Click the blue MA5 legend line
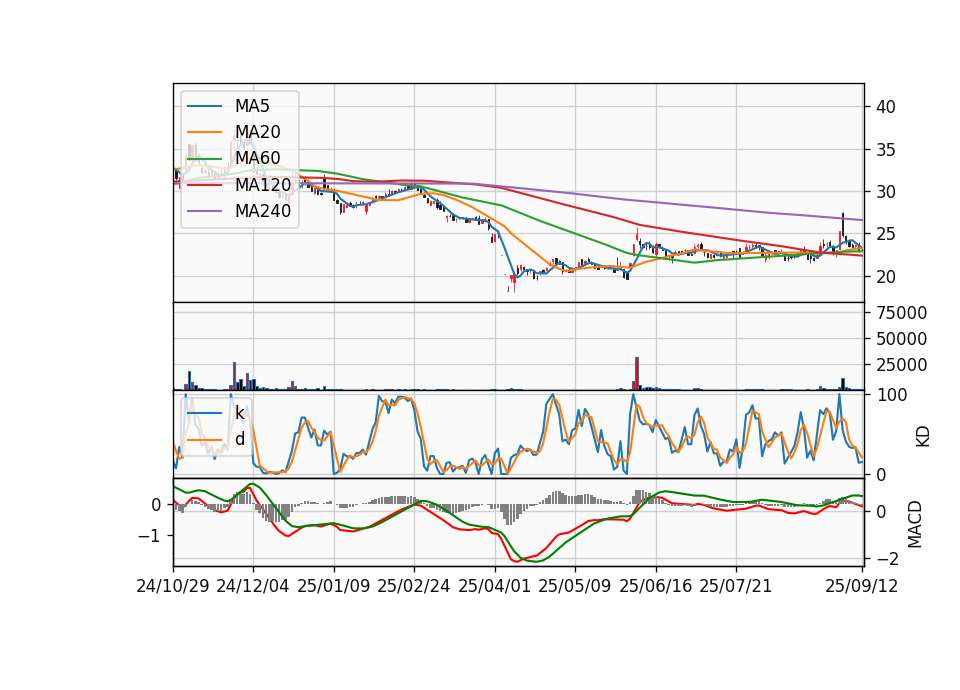960x690 pixels. [204, 107]
